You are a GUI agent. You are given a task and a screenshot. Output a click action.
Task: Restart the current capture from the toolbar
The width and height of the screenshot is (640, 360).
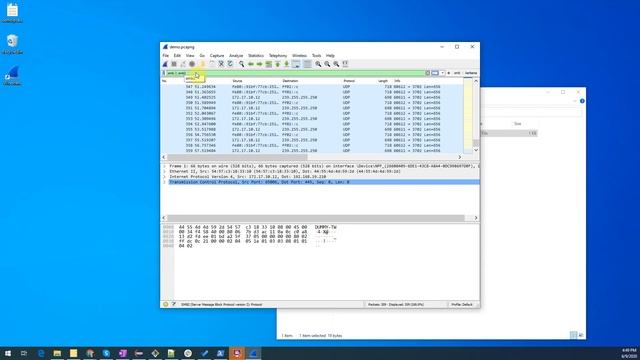[183, 64]
